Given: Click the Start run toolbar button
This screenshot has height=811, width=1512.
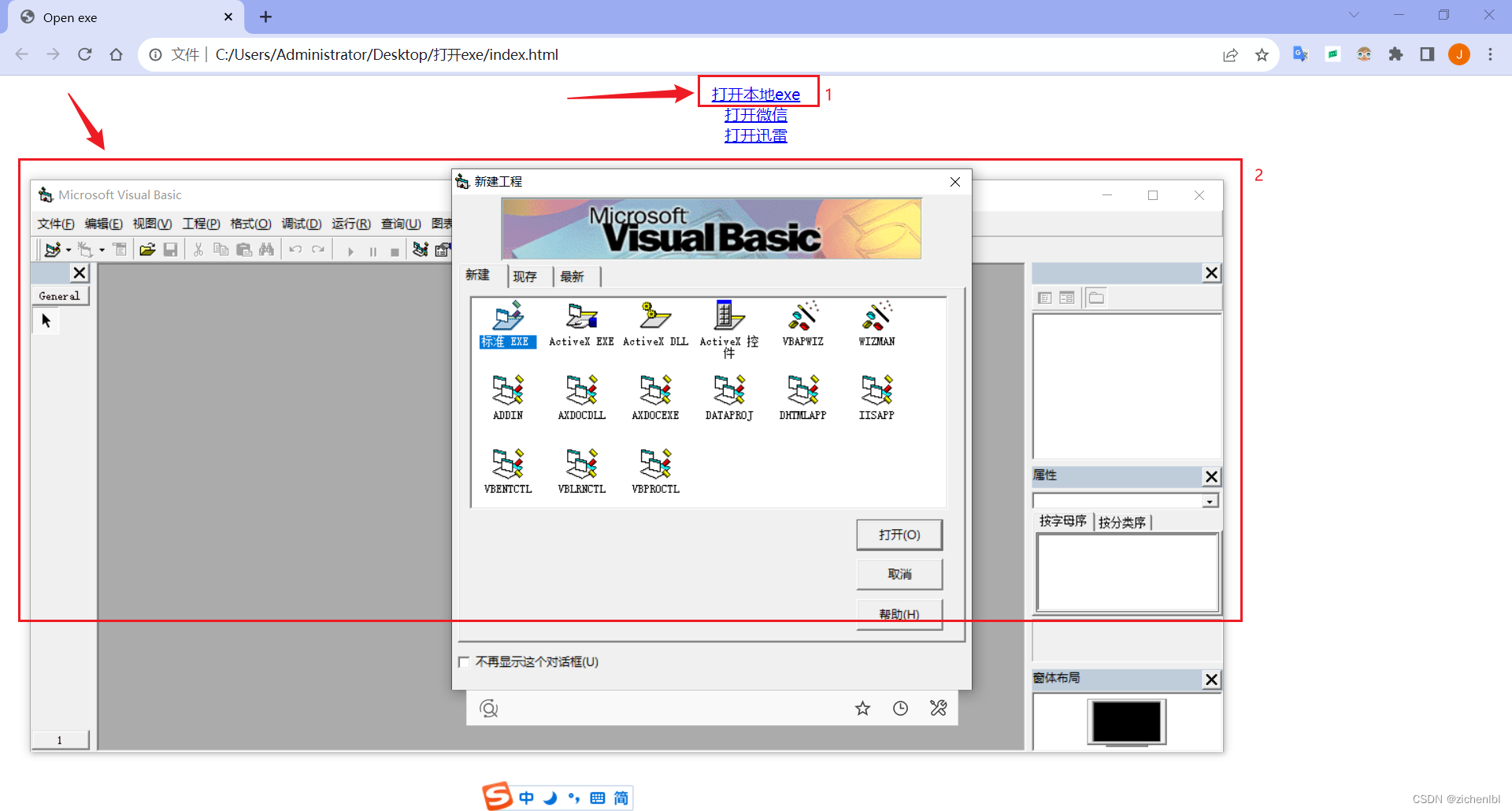Looking at the screenshot, I should click(350, 251).
